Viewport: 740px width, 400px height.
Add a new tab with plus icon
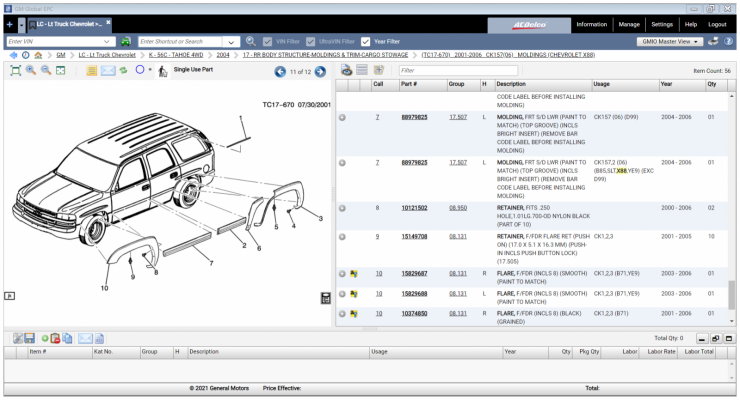pyautogui.click(x=9, y=25)
